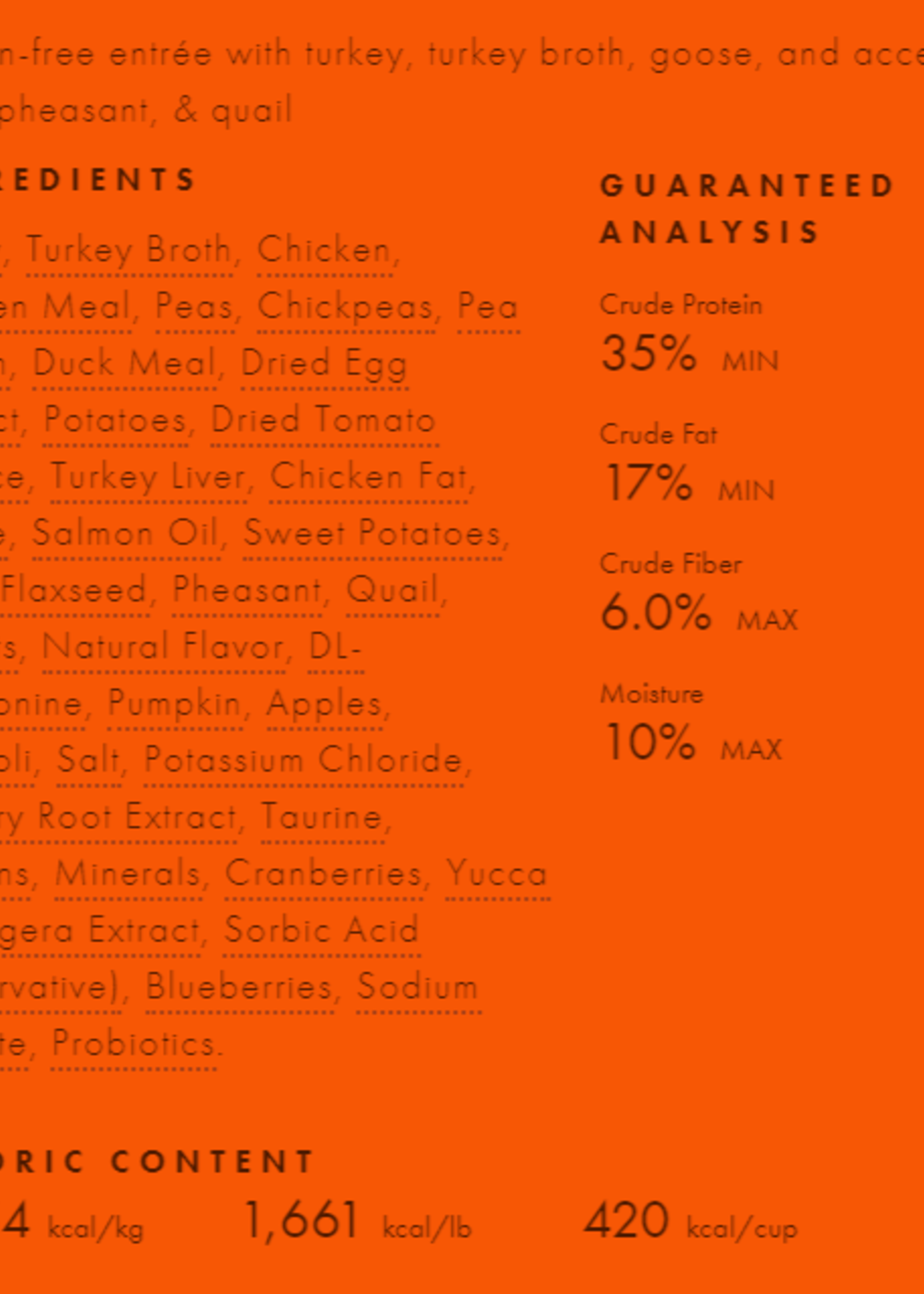Open the Cranberries ingredient link
The height and width of the screenshot is (1294, 924).
[323, 874]
